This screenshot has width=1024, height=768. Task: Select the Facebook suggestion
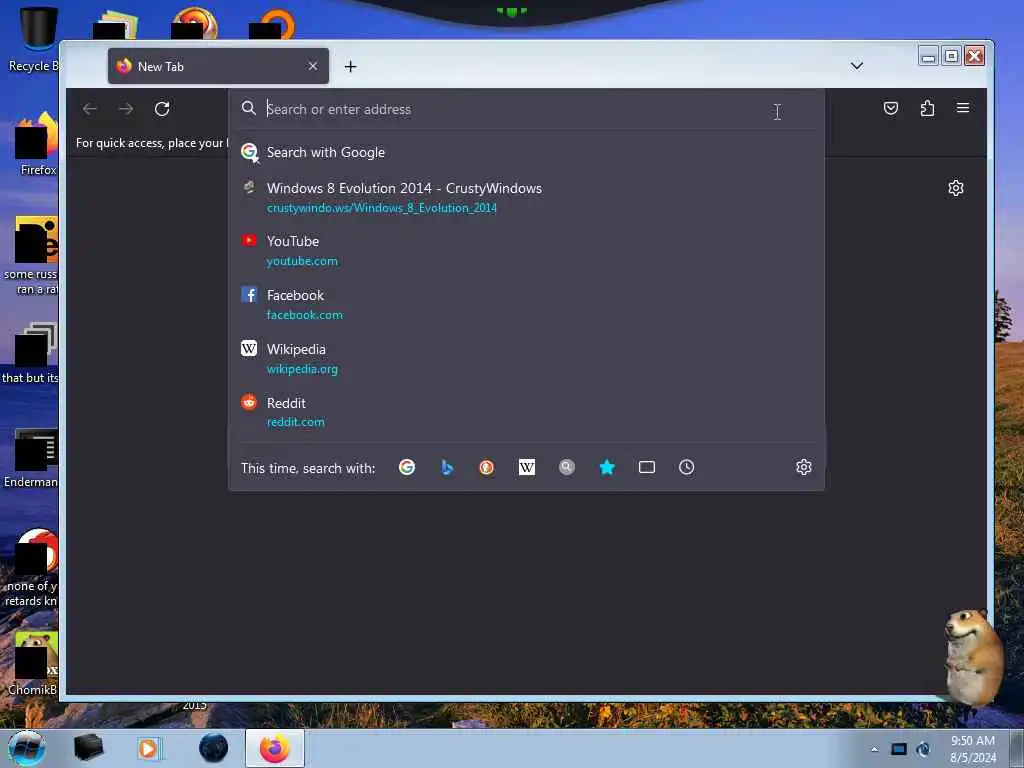coord(526,304)
